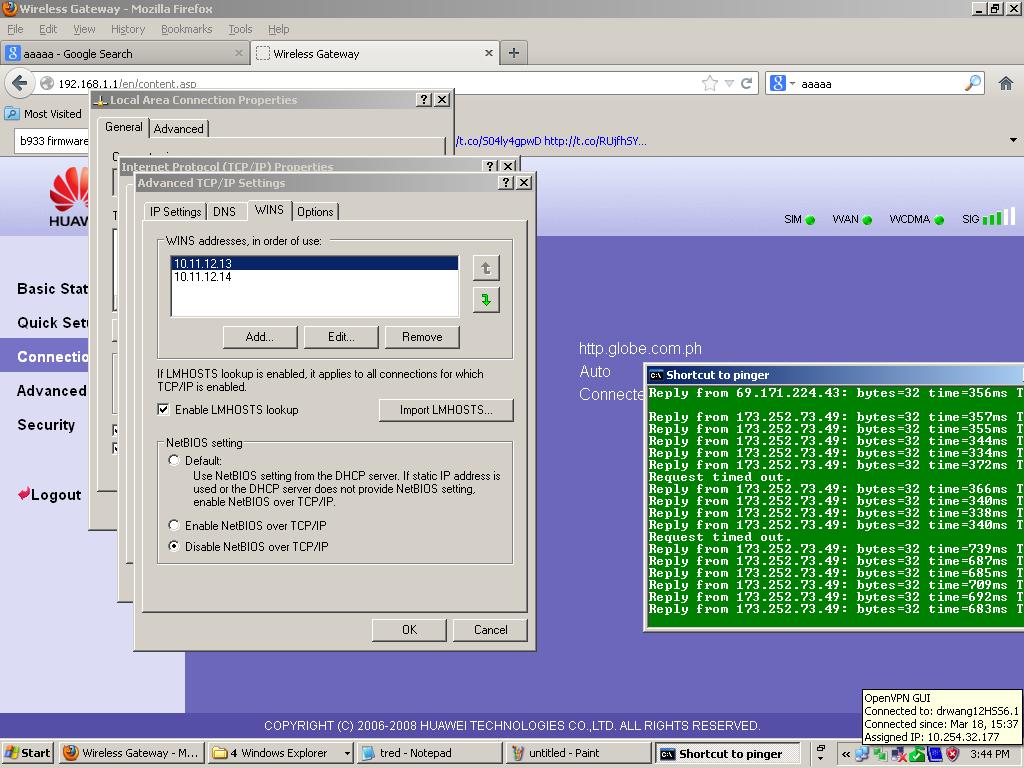
Task: Reload the Wireless Gateway page
Action: tap(746, 83)
